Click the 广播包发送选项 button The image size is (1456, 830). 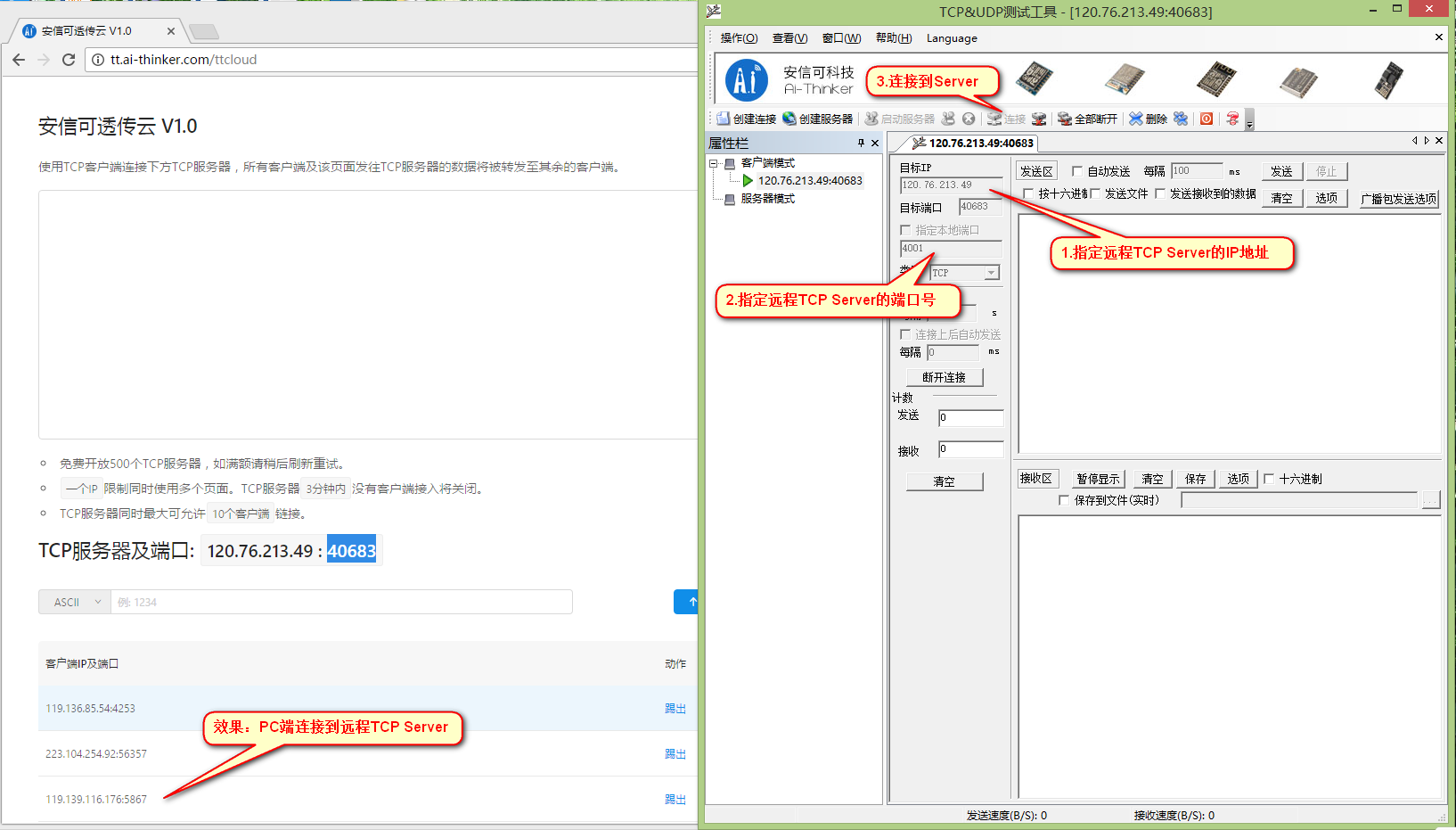coord(1399,199)
